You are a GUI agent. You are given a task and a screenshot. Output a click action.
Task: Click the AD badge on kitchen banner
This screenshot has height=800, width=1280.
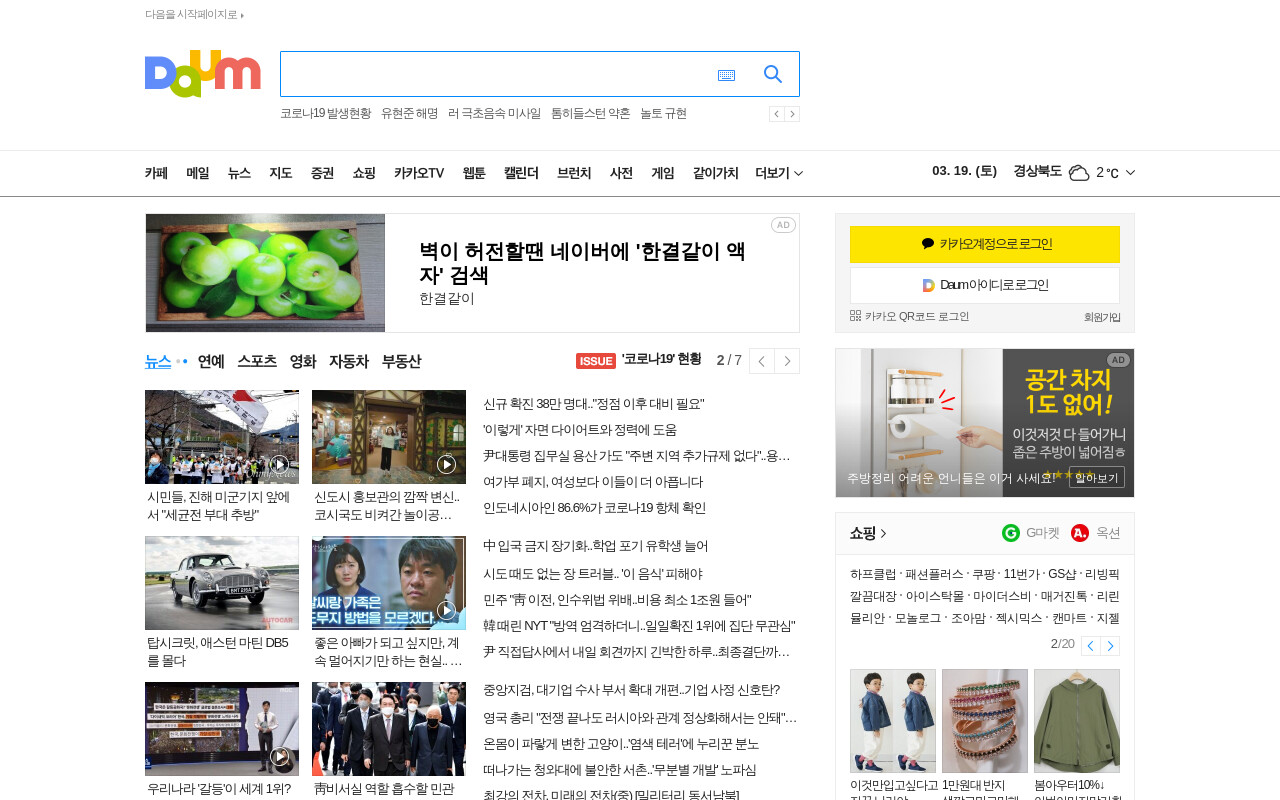click(x=1118, y=360)
